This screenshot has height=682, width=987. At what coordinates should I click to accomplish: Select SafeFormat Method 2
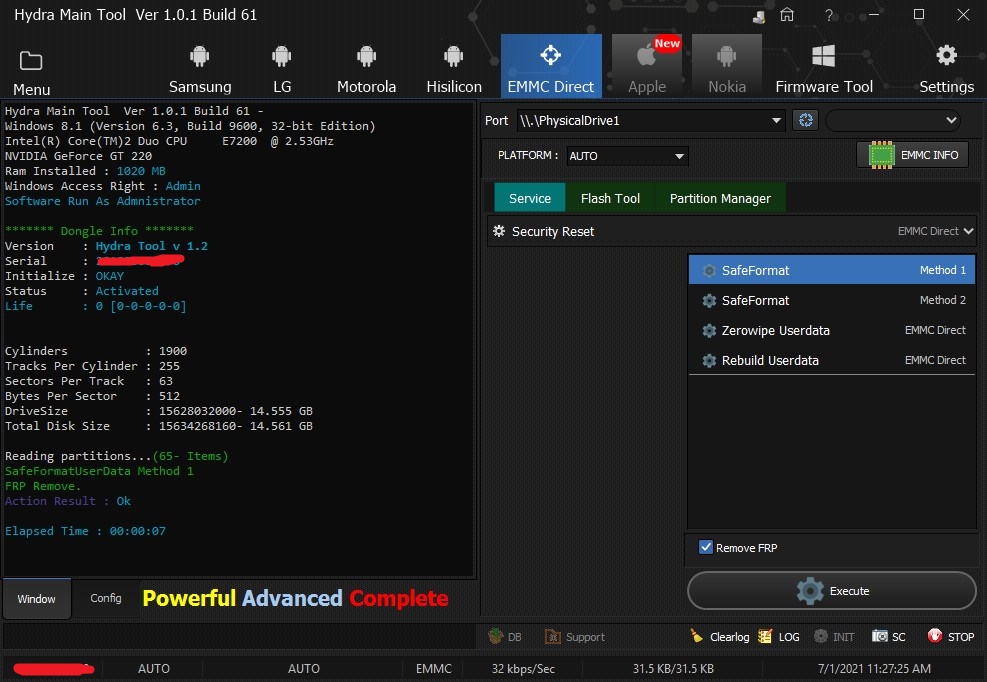pyautogui.click(x=832, y=300)
